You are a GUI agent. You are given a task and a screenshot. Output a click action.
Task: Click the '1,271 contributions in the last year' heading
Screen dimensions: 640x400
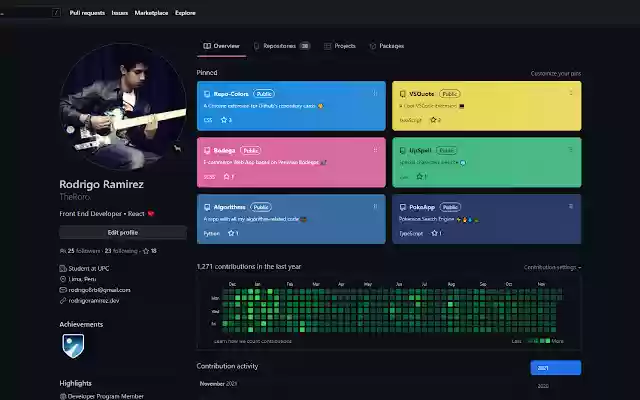[x=249, y=267]
